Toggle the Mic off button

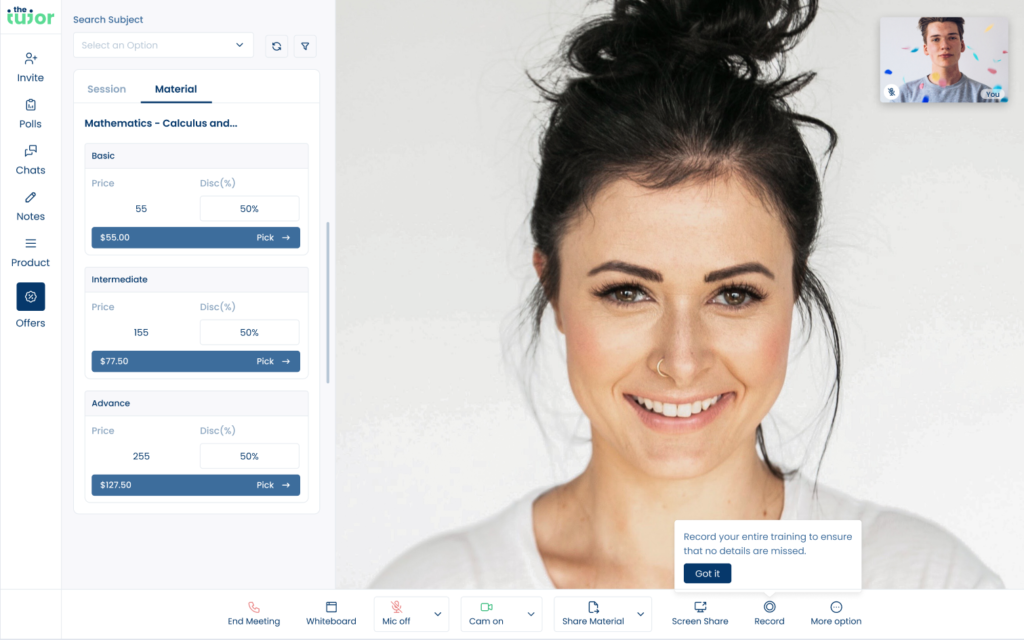(397, 613)
